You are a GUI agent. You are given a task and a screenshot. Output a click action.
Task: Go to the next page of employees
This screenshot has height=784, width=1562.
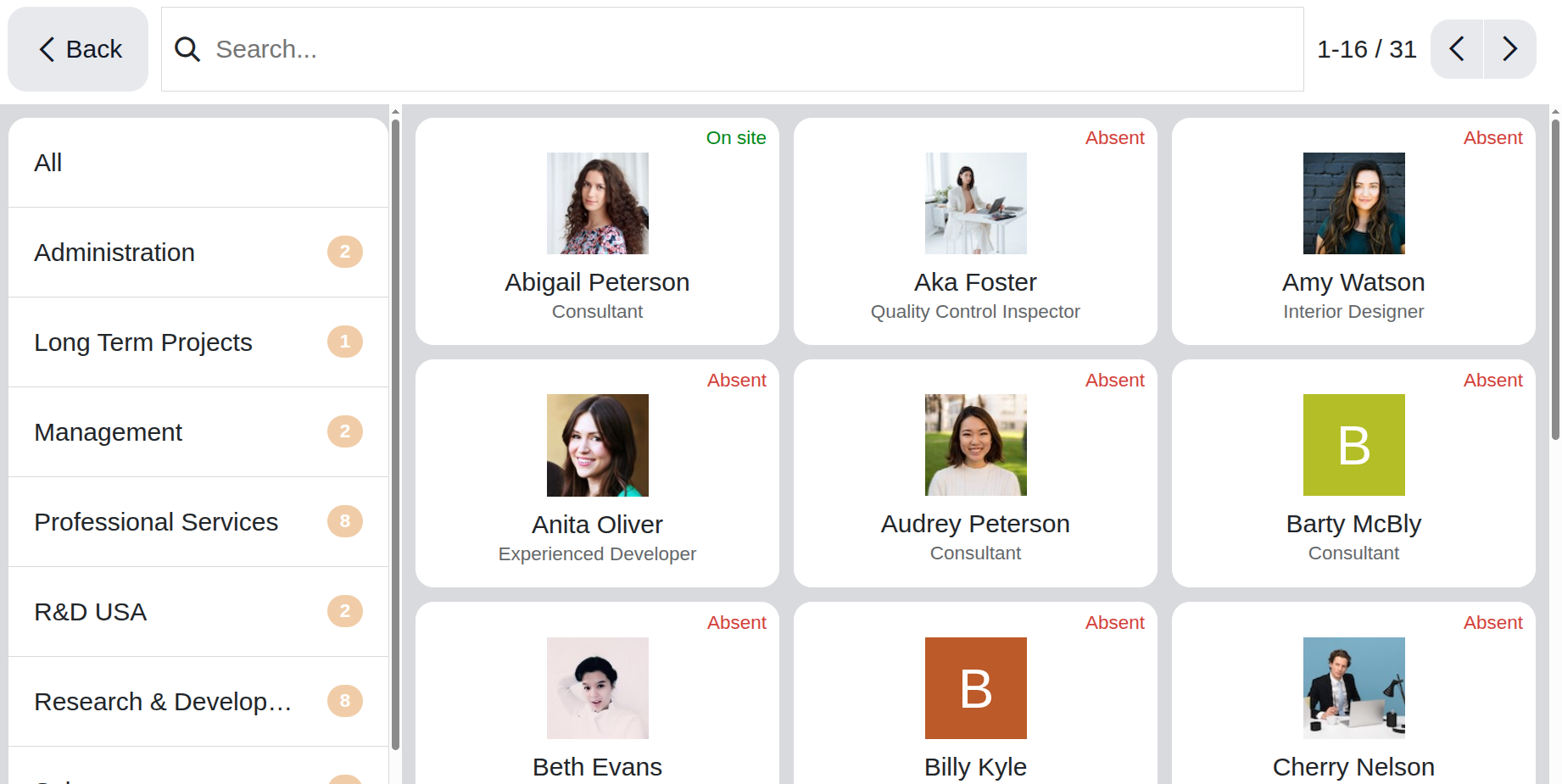[1509, 49]
